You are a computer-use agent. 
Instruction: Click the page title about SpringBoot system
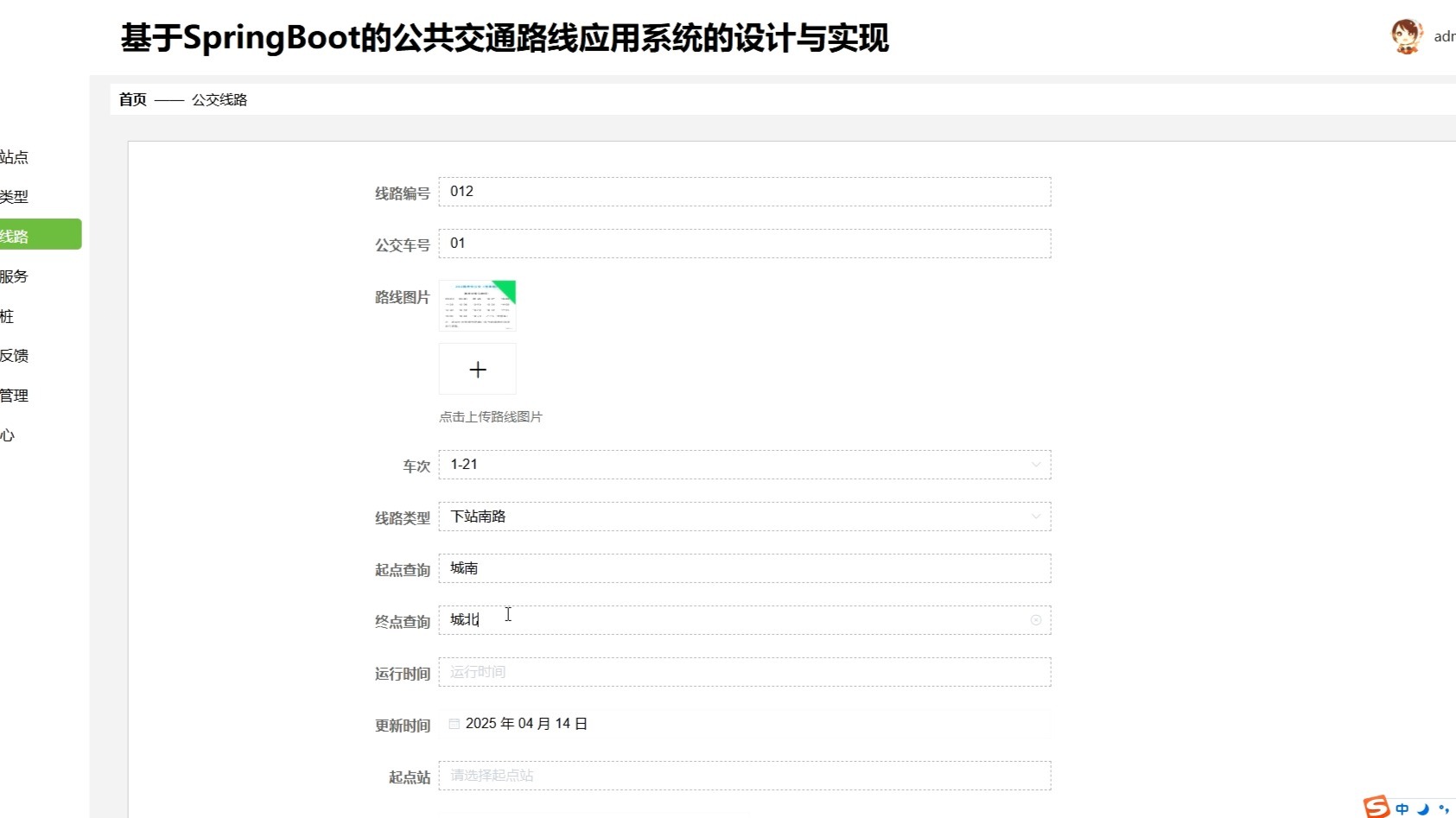point(505,38)
